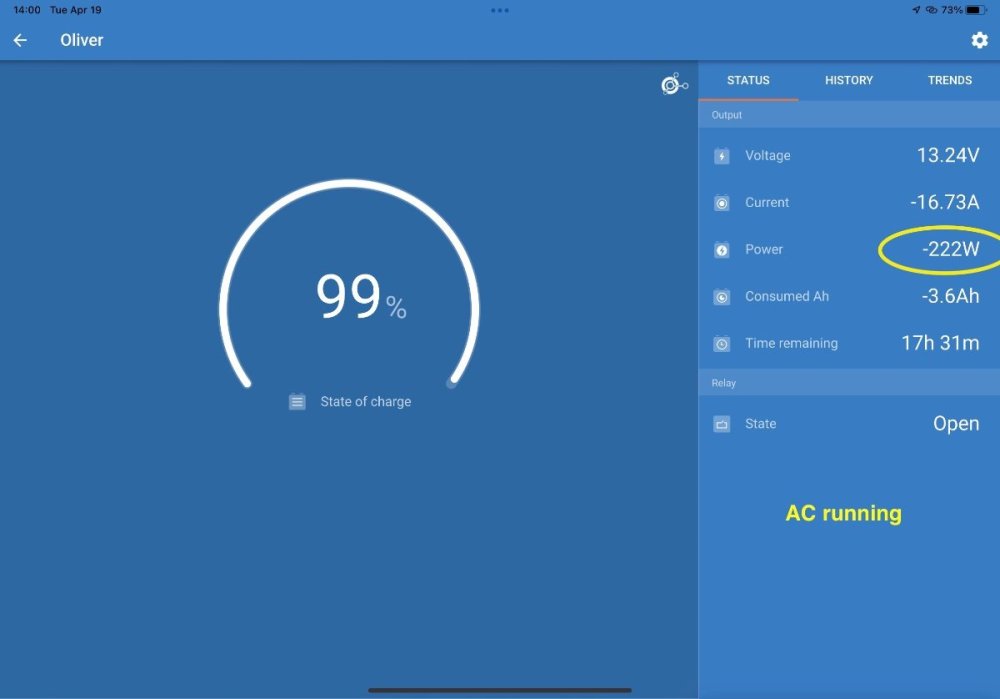Switch to the HISTORY tab
The height and width of the screenshot is (699, 1000).
pos(849,80)
